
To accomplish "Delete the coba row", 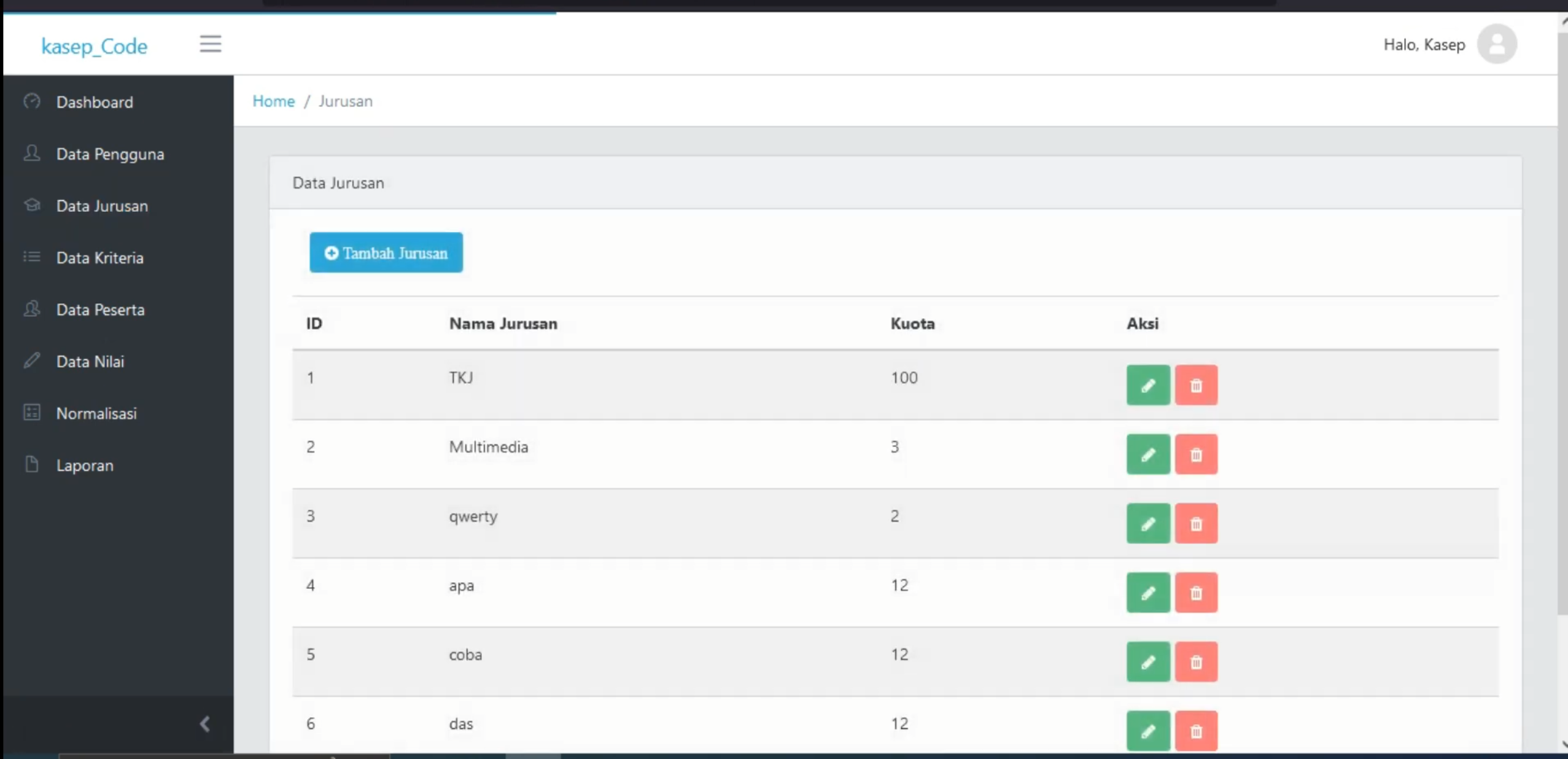I will 1196,662.
